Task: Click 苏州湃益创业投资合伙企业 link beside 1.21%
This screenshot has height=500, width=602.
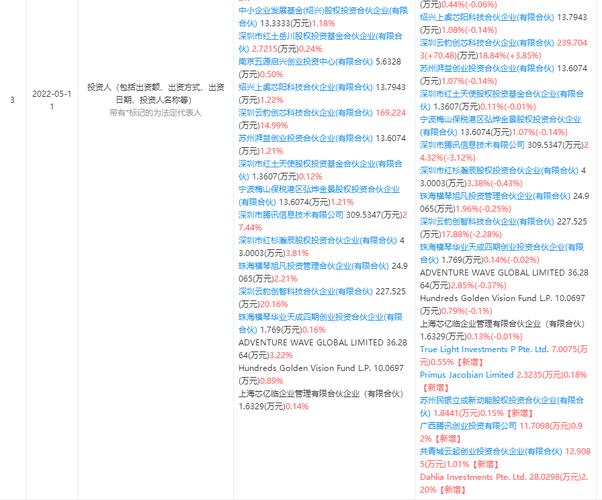Action: click(x=305, y=138)
